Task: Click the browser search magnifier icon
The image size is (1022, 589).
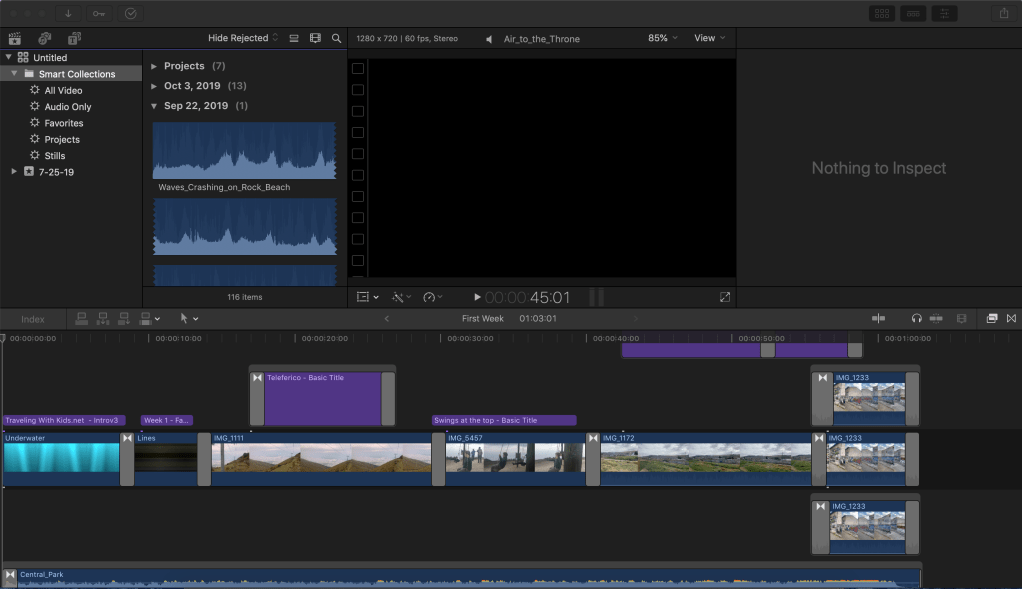Action: pos(336,38)
